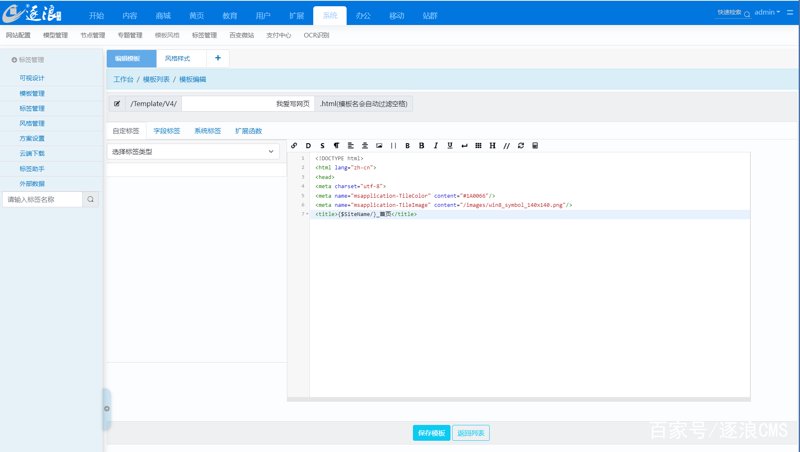Viewport: 800px width, 452px height.
Task: Go to 节点管理 in sub navigation
Action: tap(93, 35)
